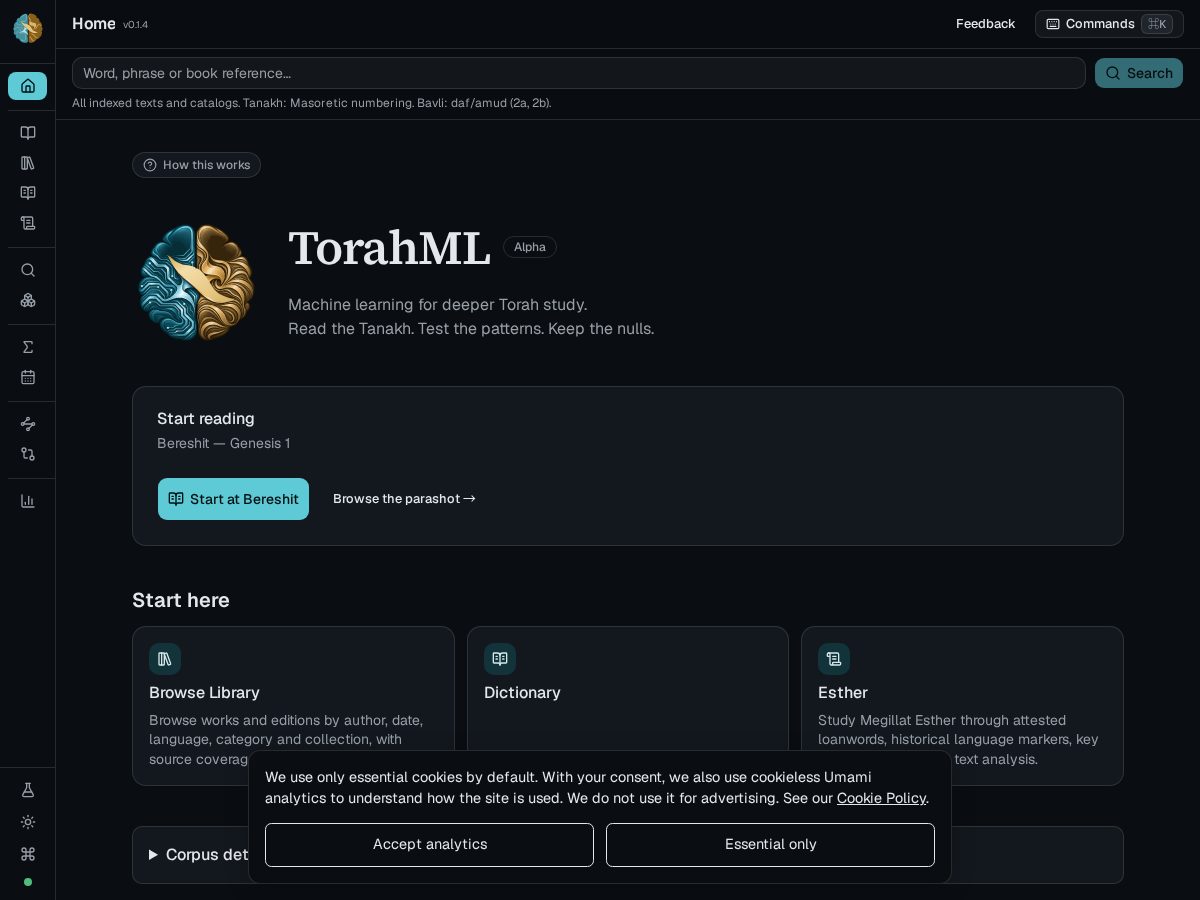
Task: Focus the word or phrase search field
Action: [x=578, y=73]
